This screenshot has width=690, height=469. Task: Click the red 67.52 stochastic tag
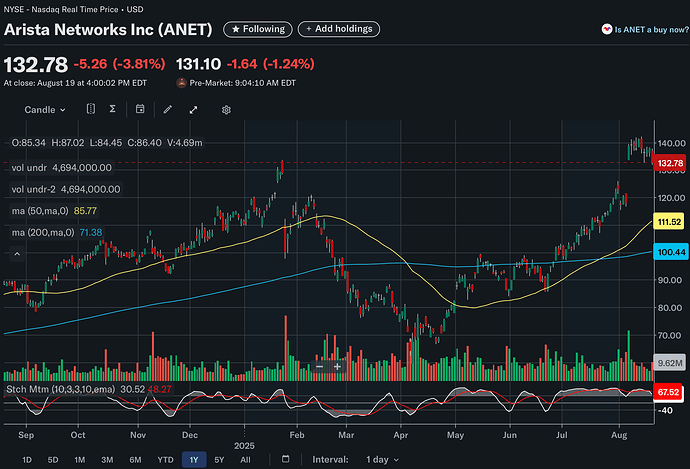(668, 392)
